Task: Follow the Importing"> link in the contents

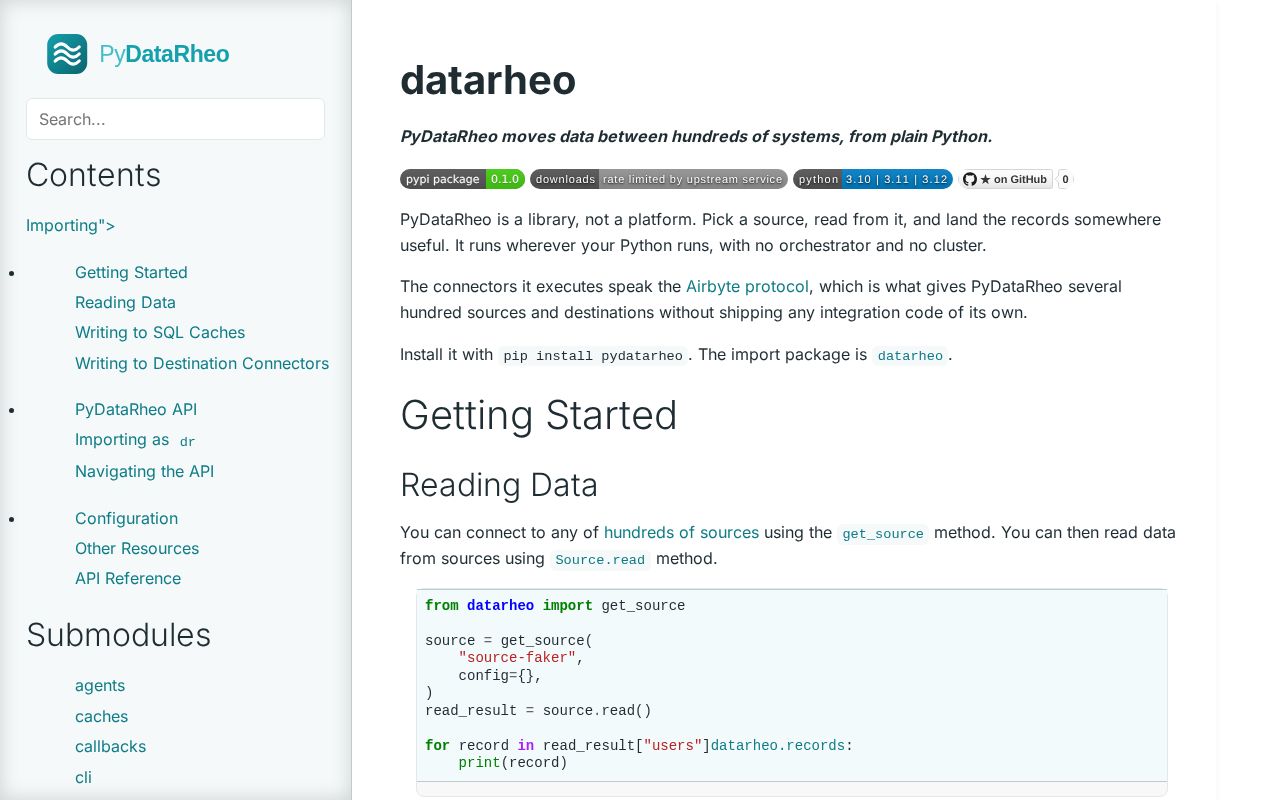Action: pyautogui.click(x=71, y=225)
